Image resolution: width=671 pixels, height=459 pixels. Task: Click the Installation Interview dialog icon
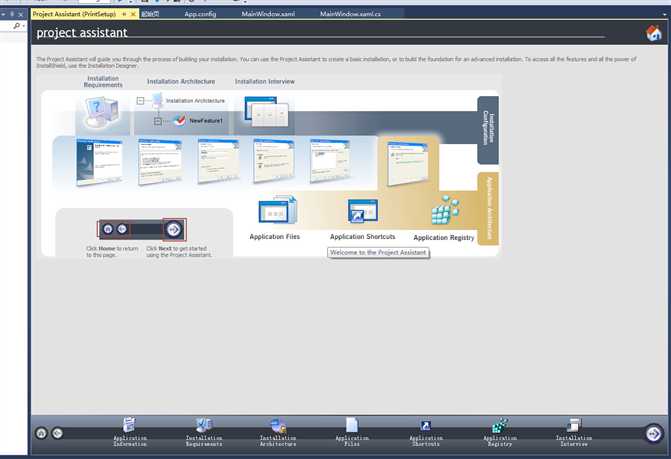point(266,111)
